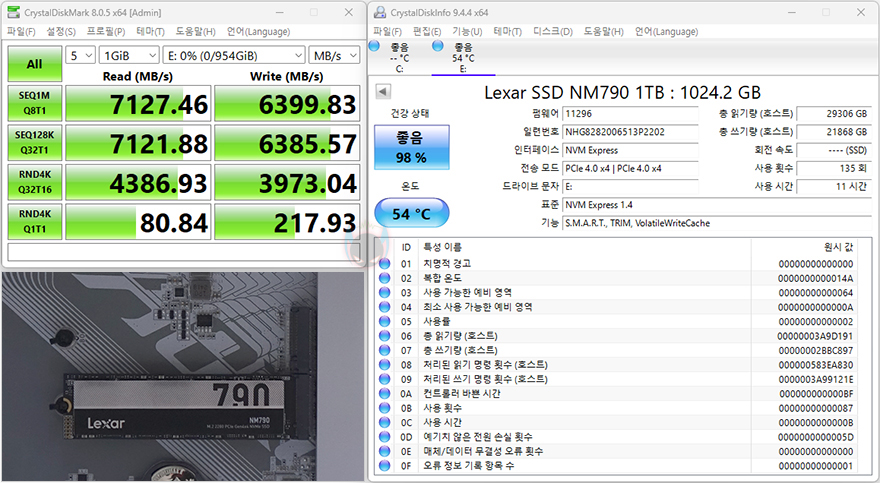Click the CrystalDiskInfo title bar icon
This screenshot has height=483, width=880.
[380, 12]
